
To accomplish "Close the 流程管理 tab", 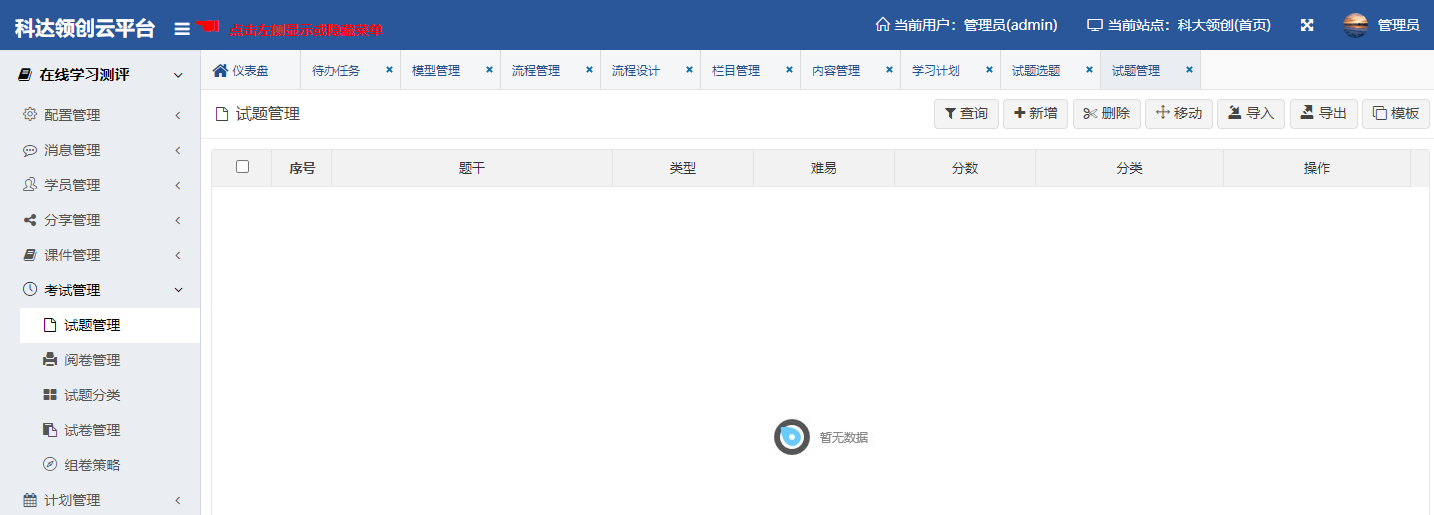I will point(589,70).
